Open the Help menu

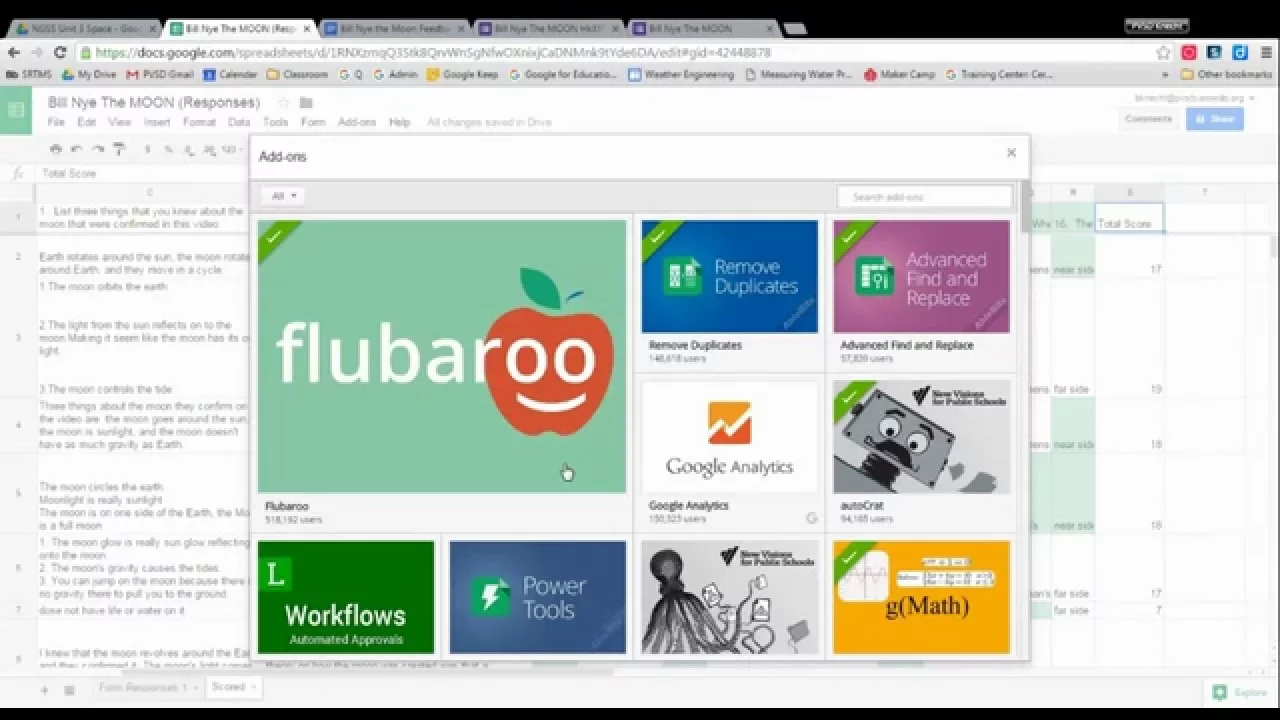tap(399, 122)
